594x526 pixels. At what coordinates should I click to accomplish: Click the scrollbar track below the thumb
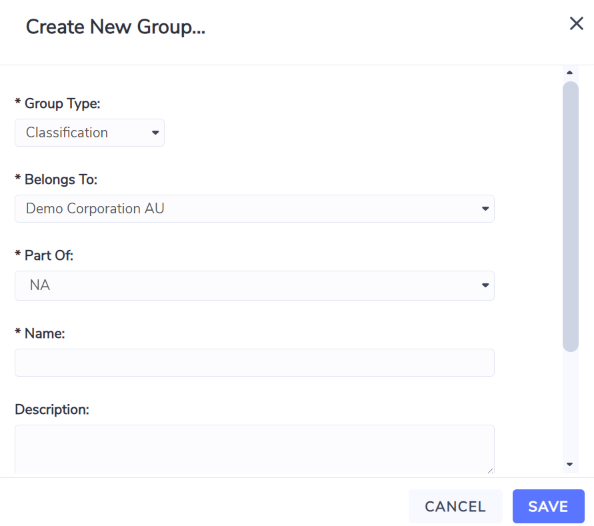(x=571, y=405)
